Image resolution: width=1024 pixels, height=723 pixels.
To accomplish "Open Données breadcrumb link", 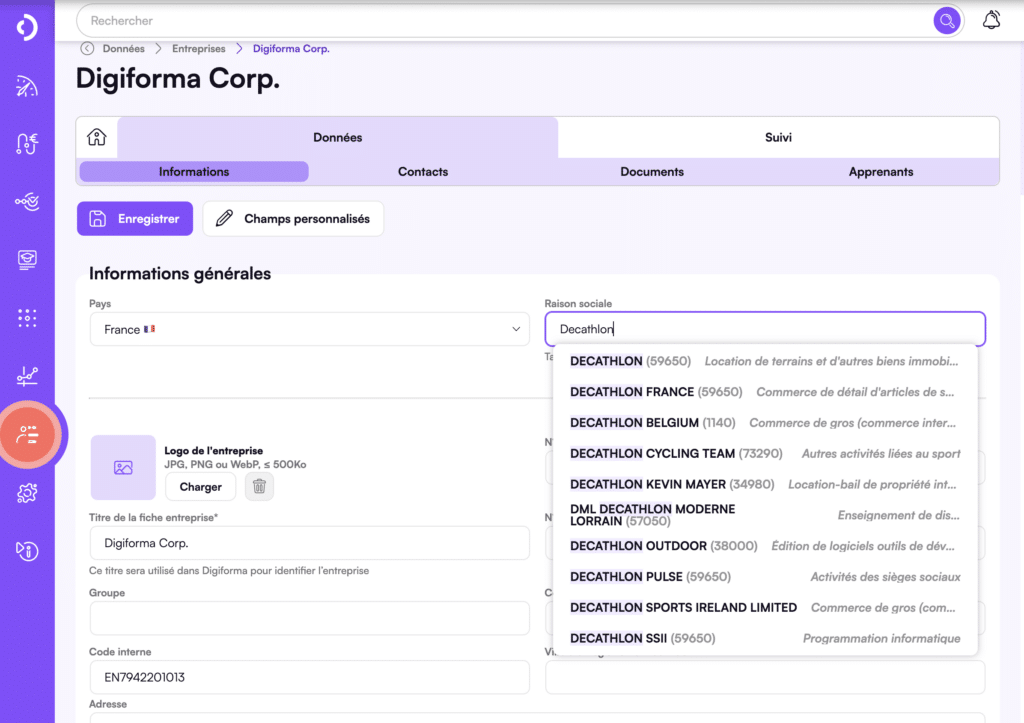I will tap(123, 48).
